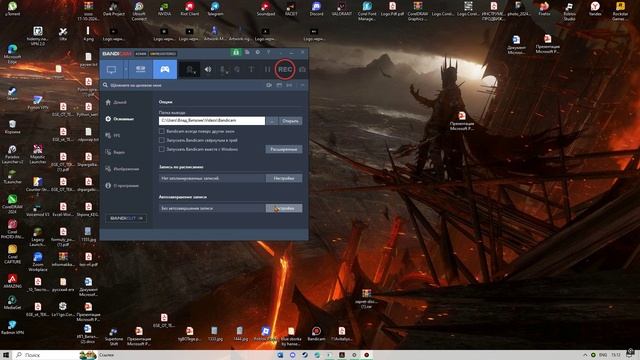Open the Telegram desktop shortcut
The width and height of the screenshot is (640, 360).
pyautogui.click(x=215, y=9)
